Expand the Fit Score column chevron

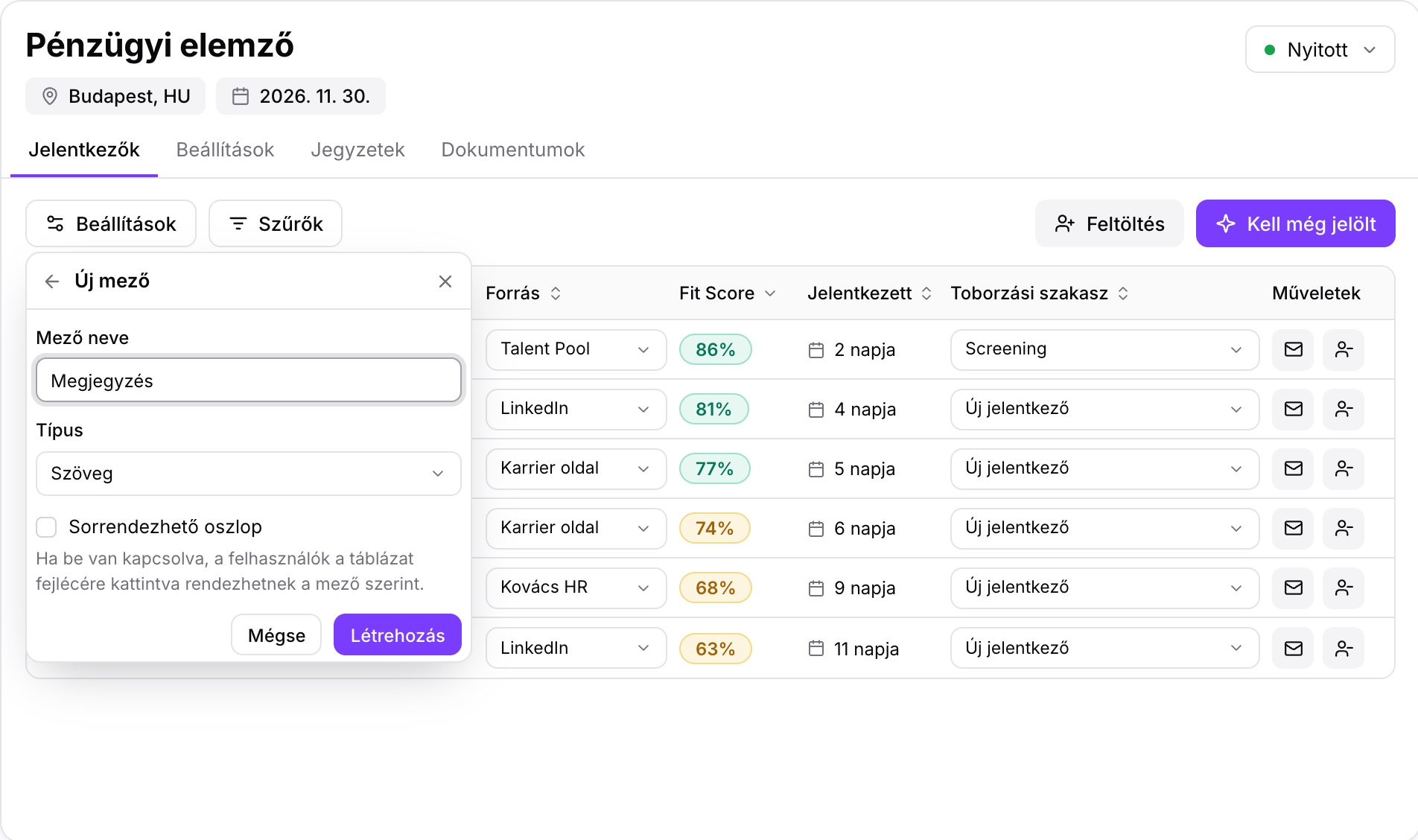pos(770,293)
